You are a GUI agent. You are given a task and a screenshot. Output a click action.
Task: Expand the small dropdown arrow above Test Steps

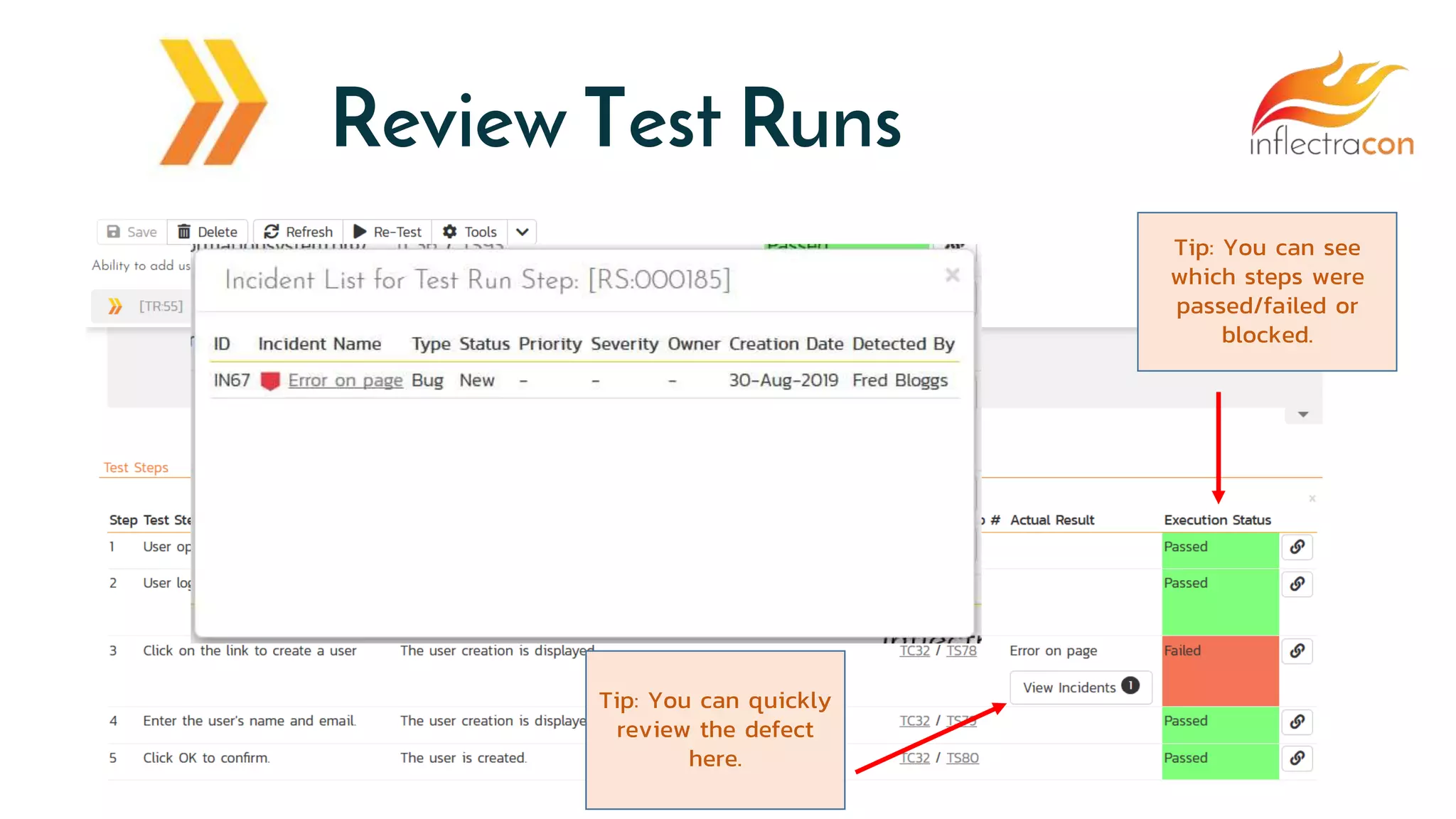click(1303, 414)
